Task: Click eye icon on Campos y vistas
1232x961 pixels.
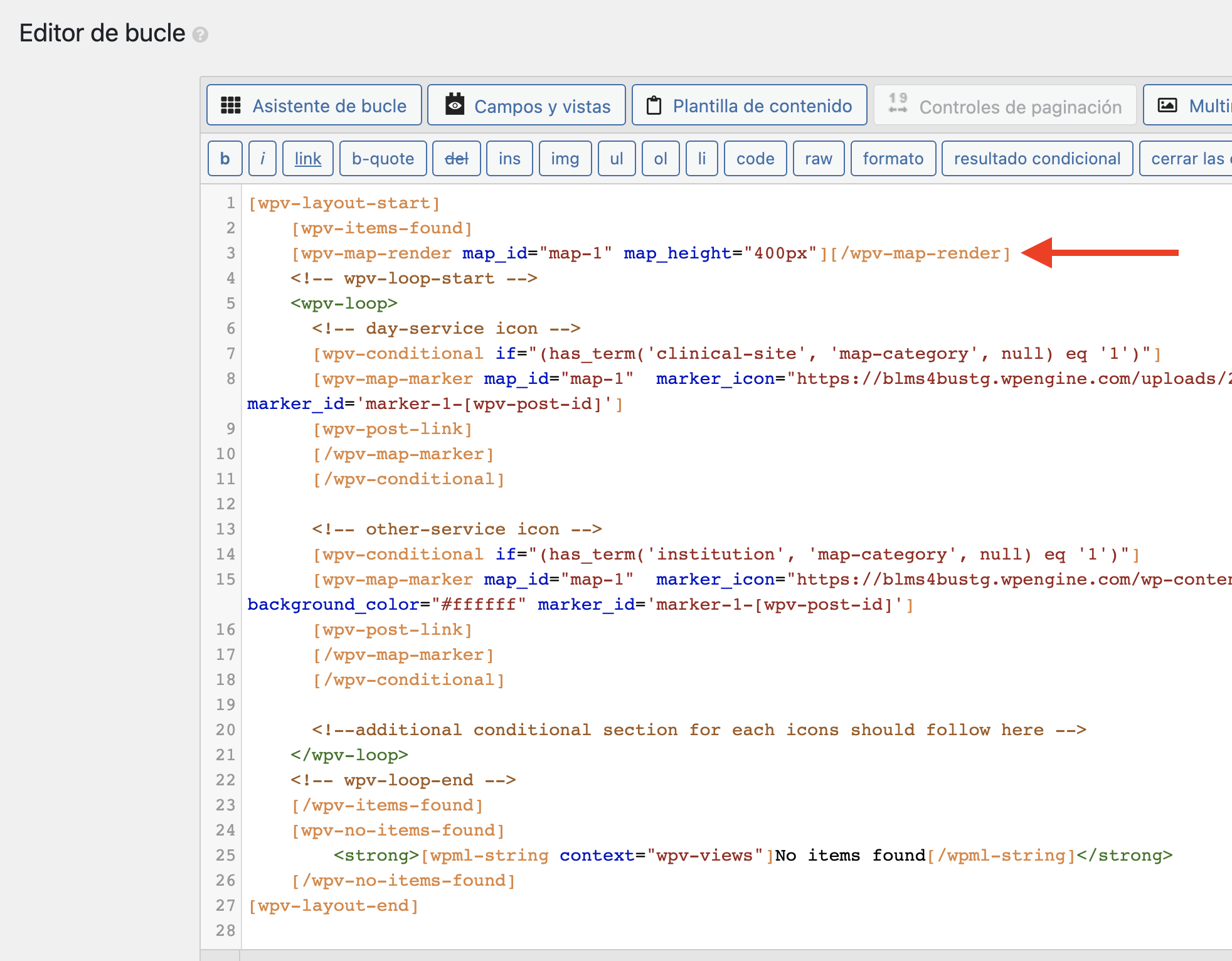Action: (x=455, y=104)
